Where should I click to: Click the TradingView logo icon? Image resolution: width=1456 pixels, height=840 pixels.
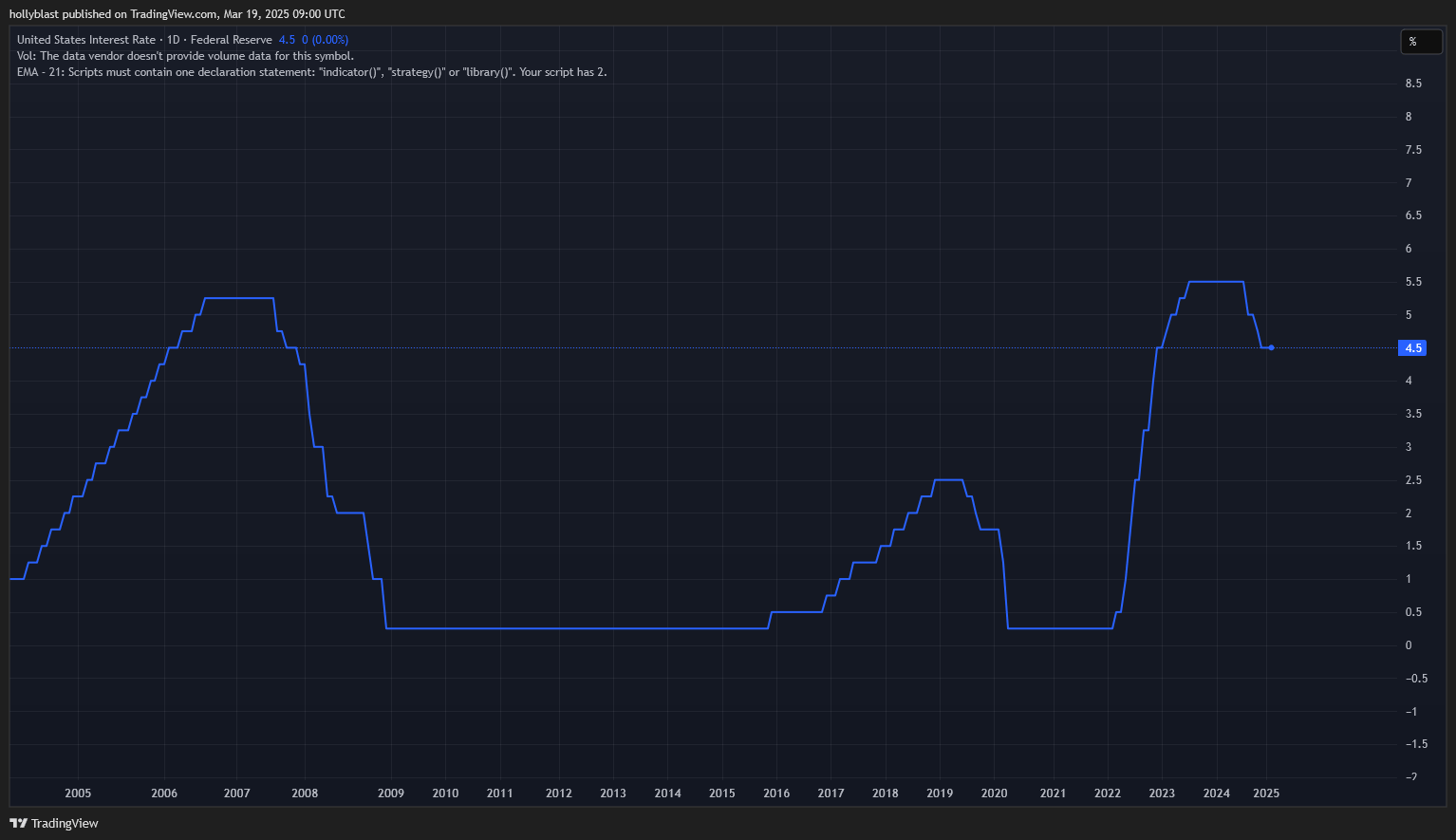(x=18, y=823)
